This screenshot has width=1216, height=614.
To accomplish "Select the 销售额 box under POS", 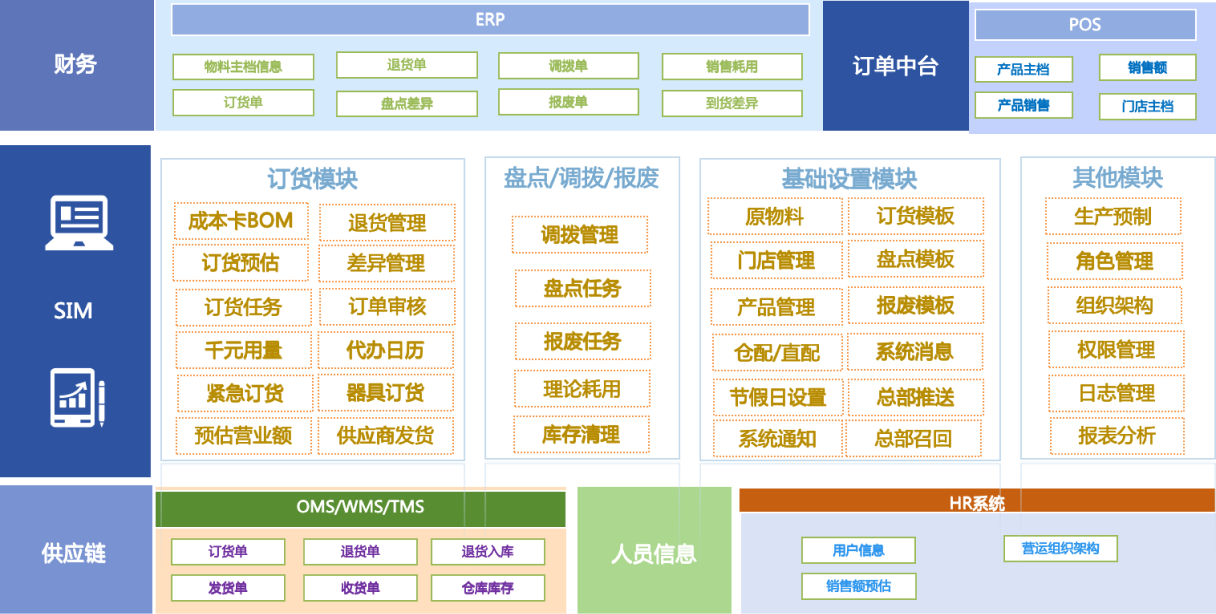I will tap(1148, 68).
